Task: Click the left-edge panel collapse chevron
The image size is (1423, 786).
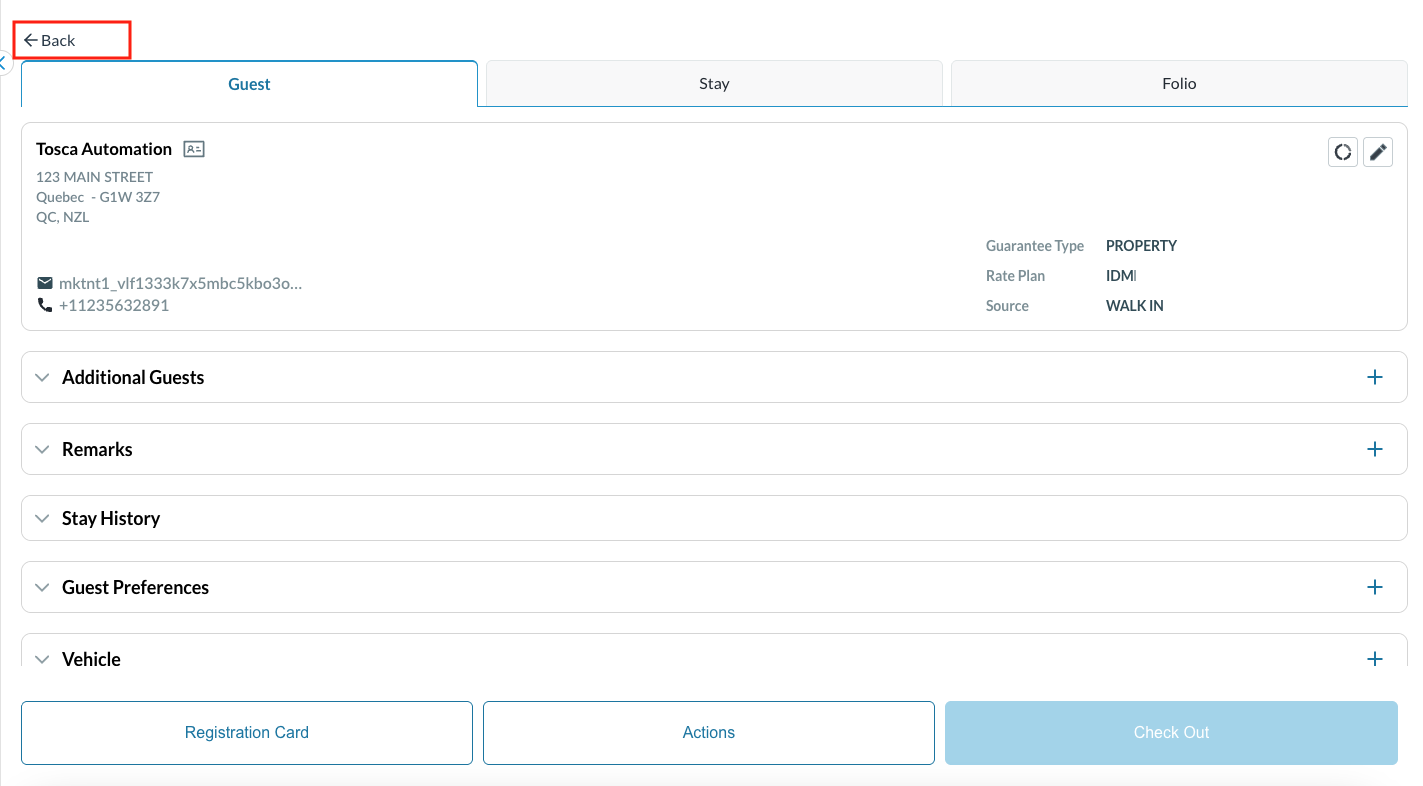Action: [x=5, y=62]
